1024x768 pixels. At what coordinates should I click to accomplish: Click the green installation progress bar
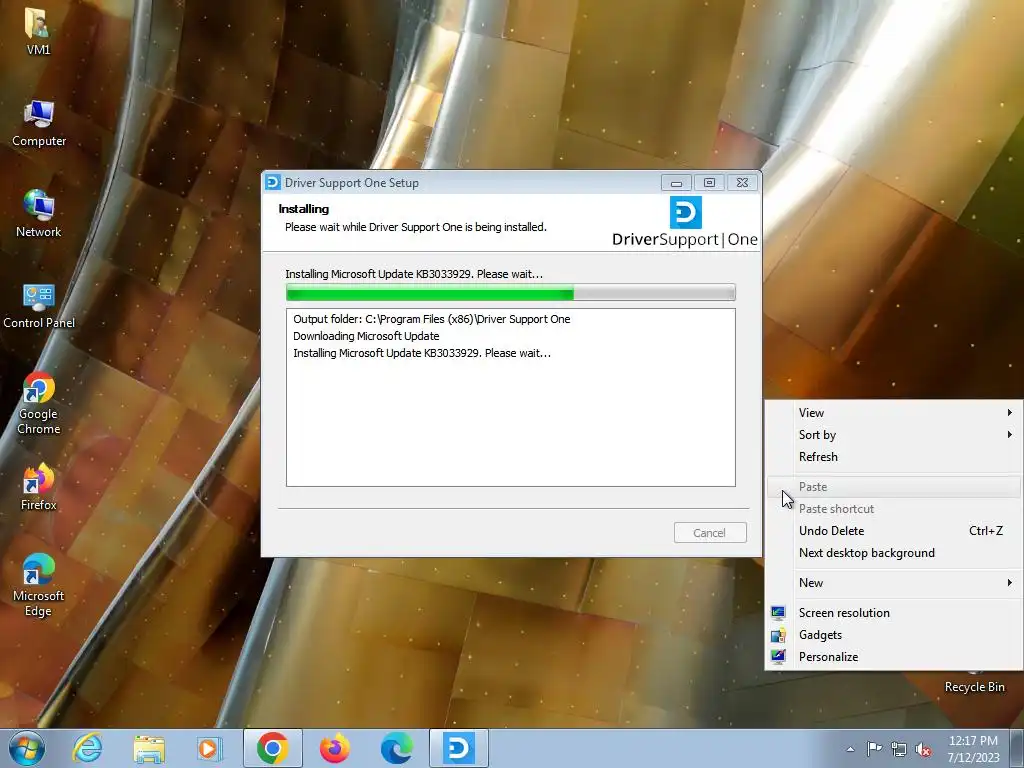click(x=511, y=293)
